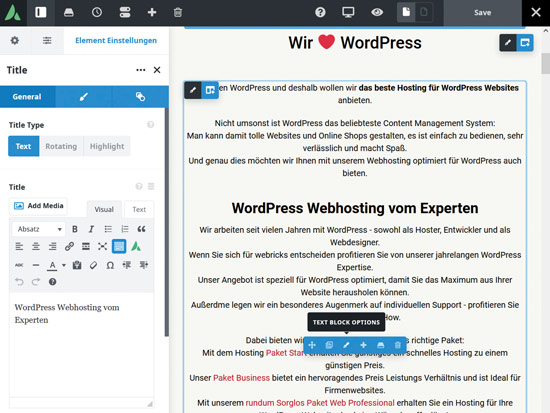Click the Add Media button
This screenshot has width=550, height=413.
tap(38, 206)
